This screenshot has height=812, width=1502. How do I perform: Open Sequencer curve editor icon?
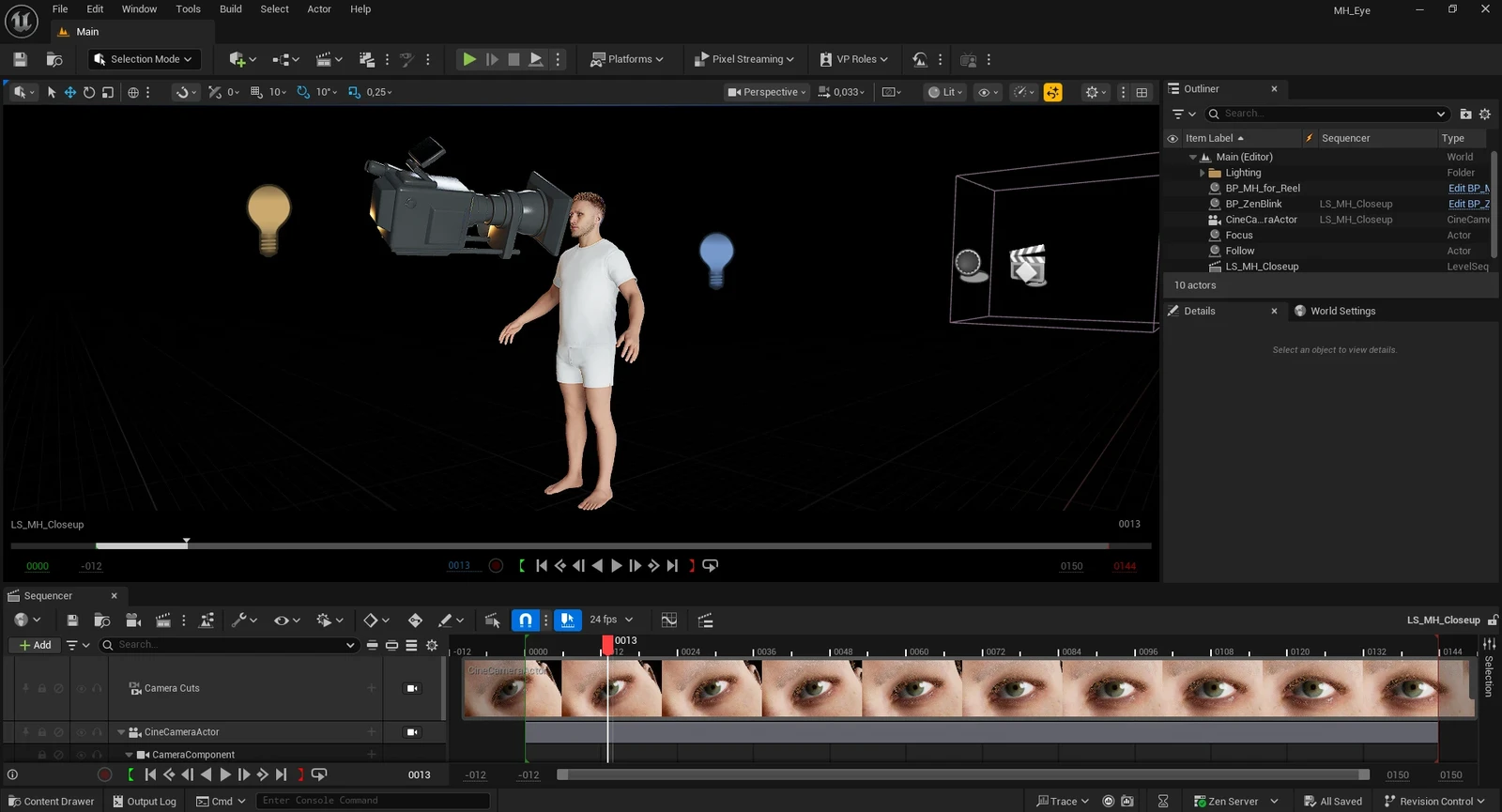pos(668,620)
